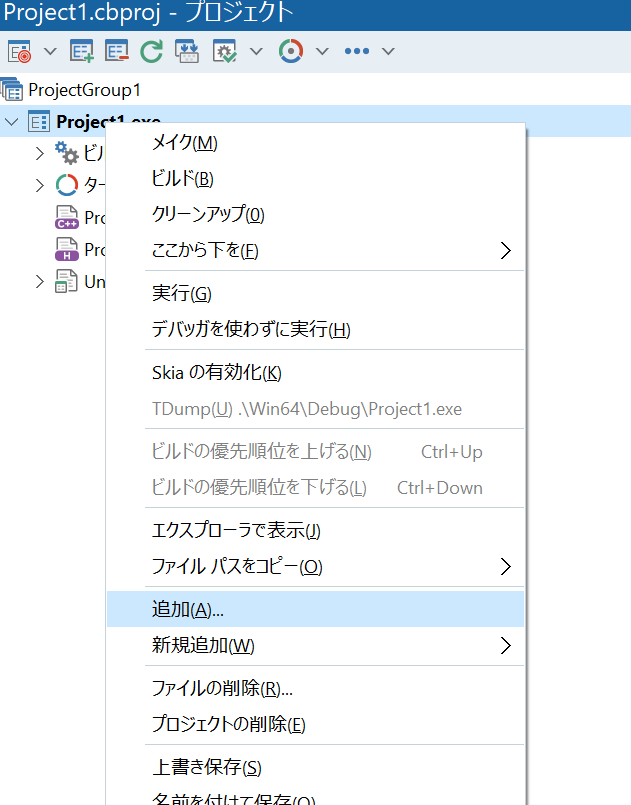Click the green refresh toolbar icon
Viewport: 631px width, 805px height.
click(152, 51)
